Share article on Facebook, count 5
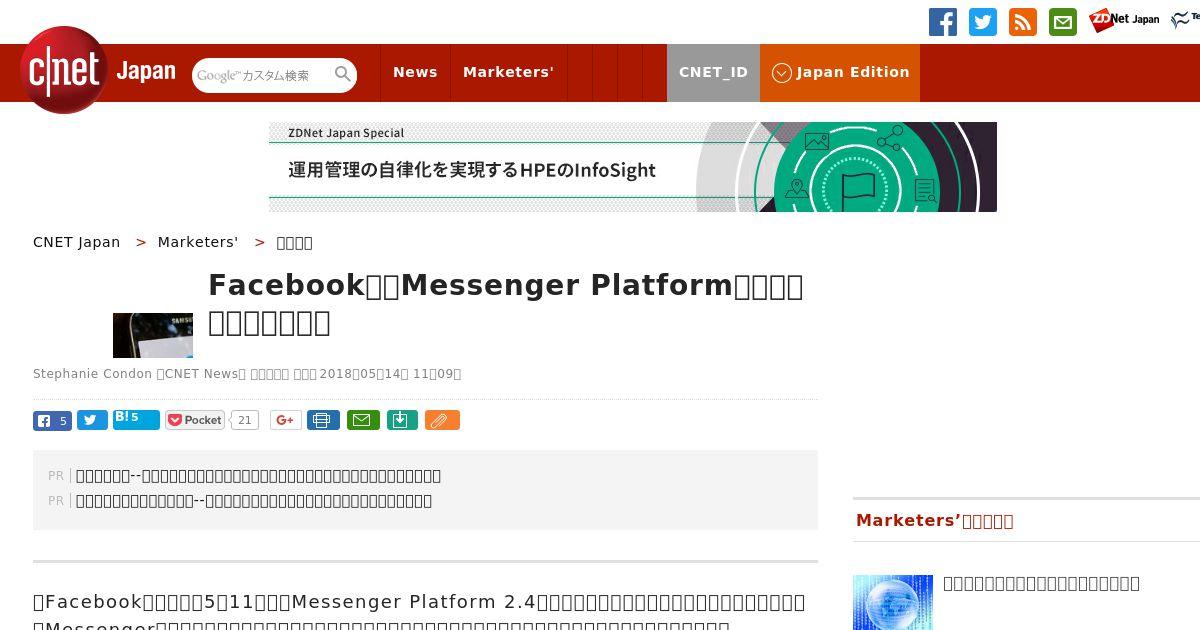 52,420
